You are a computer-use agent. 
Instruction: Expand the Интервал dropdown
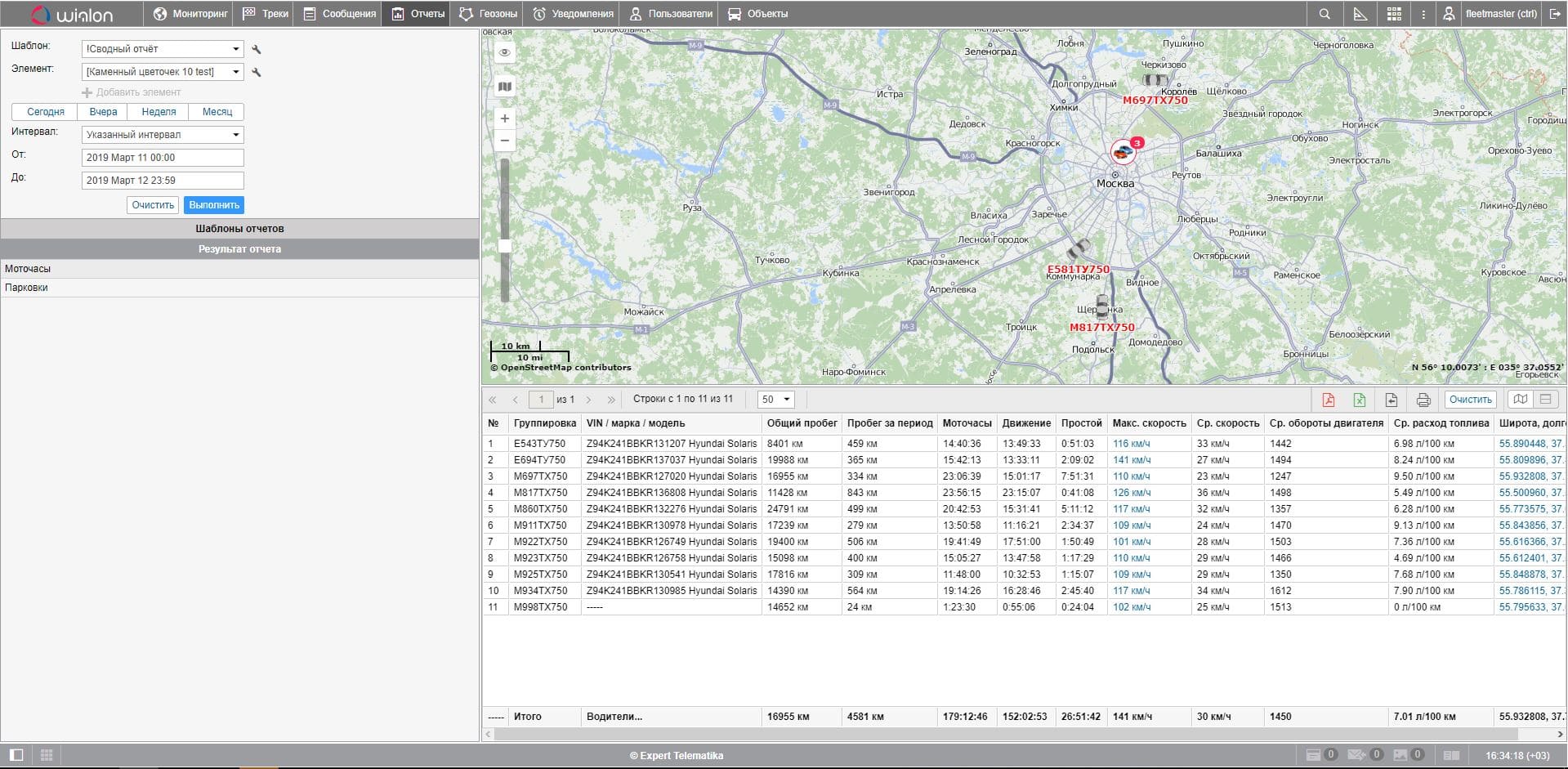[163, 135]
